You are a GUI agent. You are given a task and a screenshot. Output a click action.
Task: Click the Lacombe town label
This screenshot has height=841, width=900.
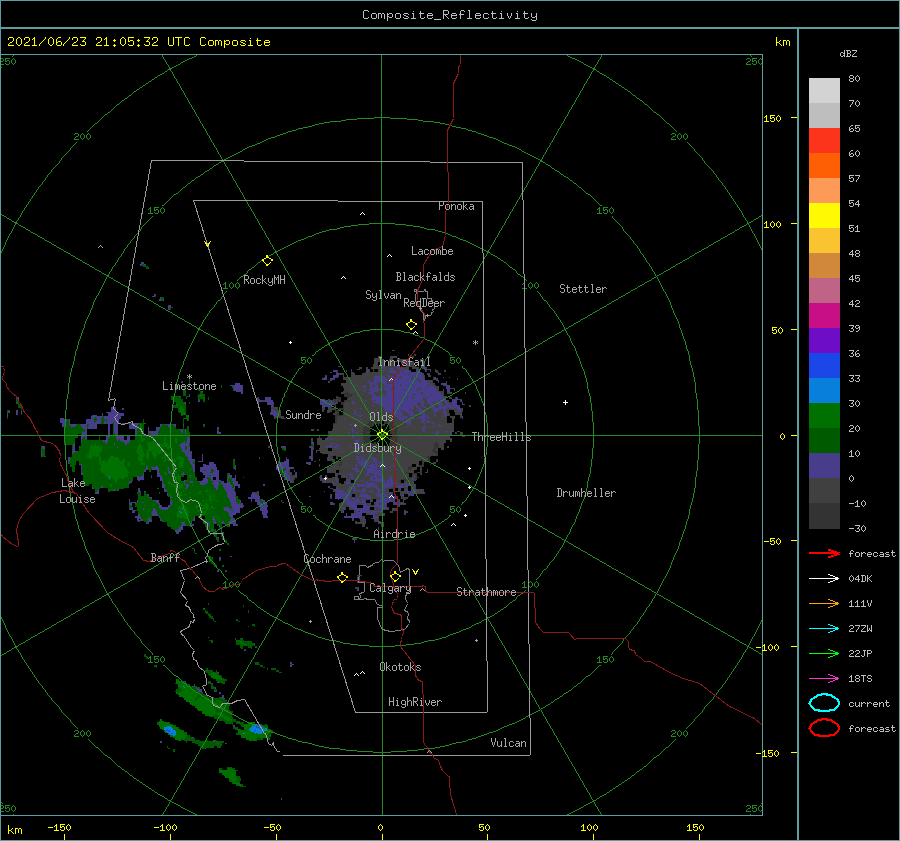(432, 251)
